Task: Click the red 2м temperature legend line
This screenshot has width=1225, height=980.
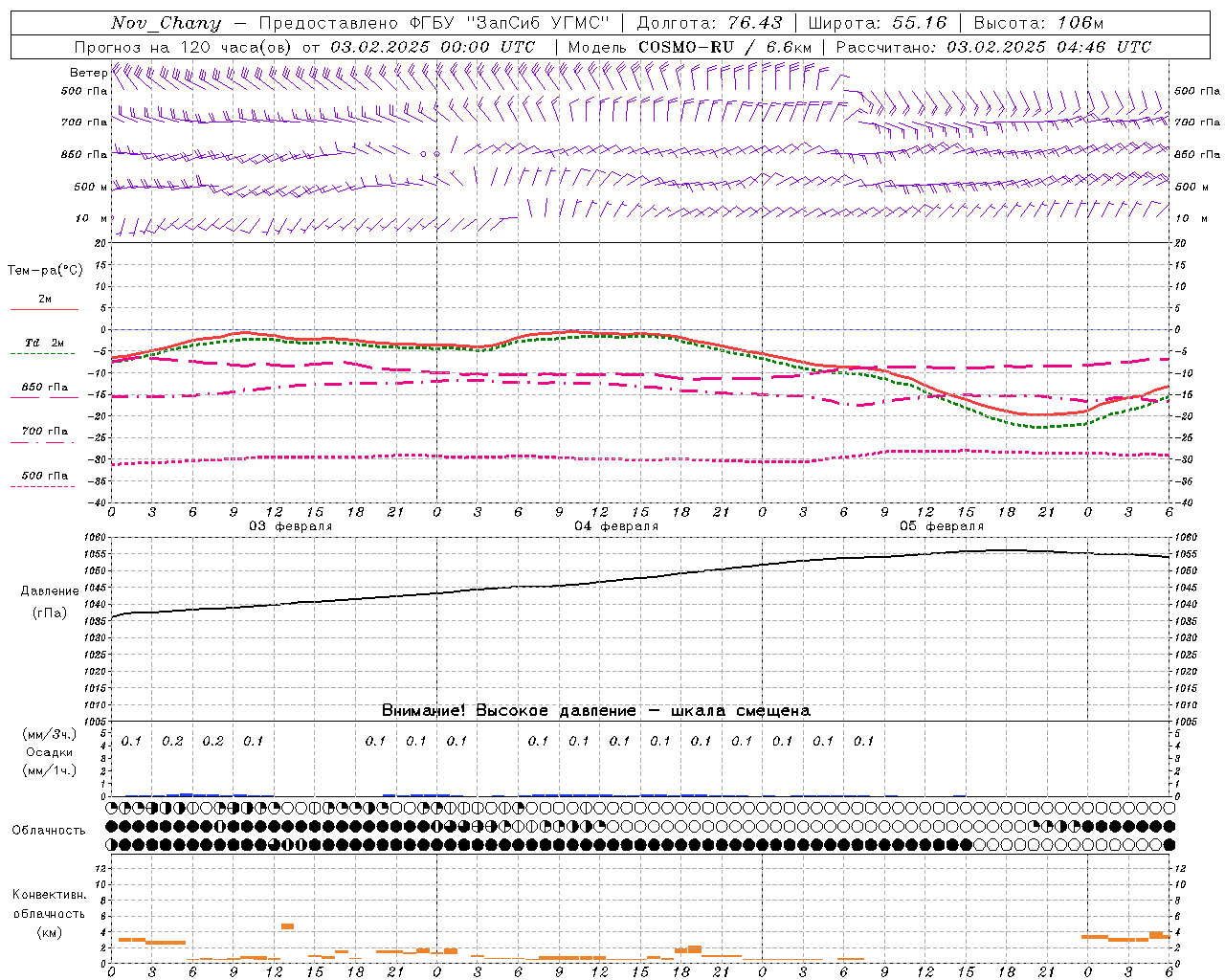Action: pos(44,309)
